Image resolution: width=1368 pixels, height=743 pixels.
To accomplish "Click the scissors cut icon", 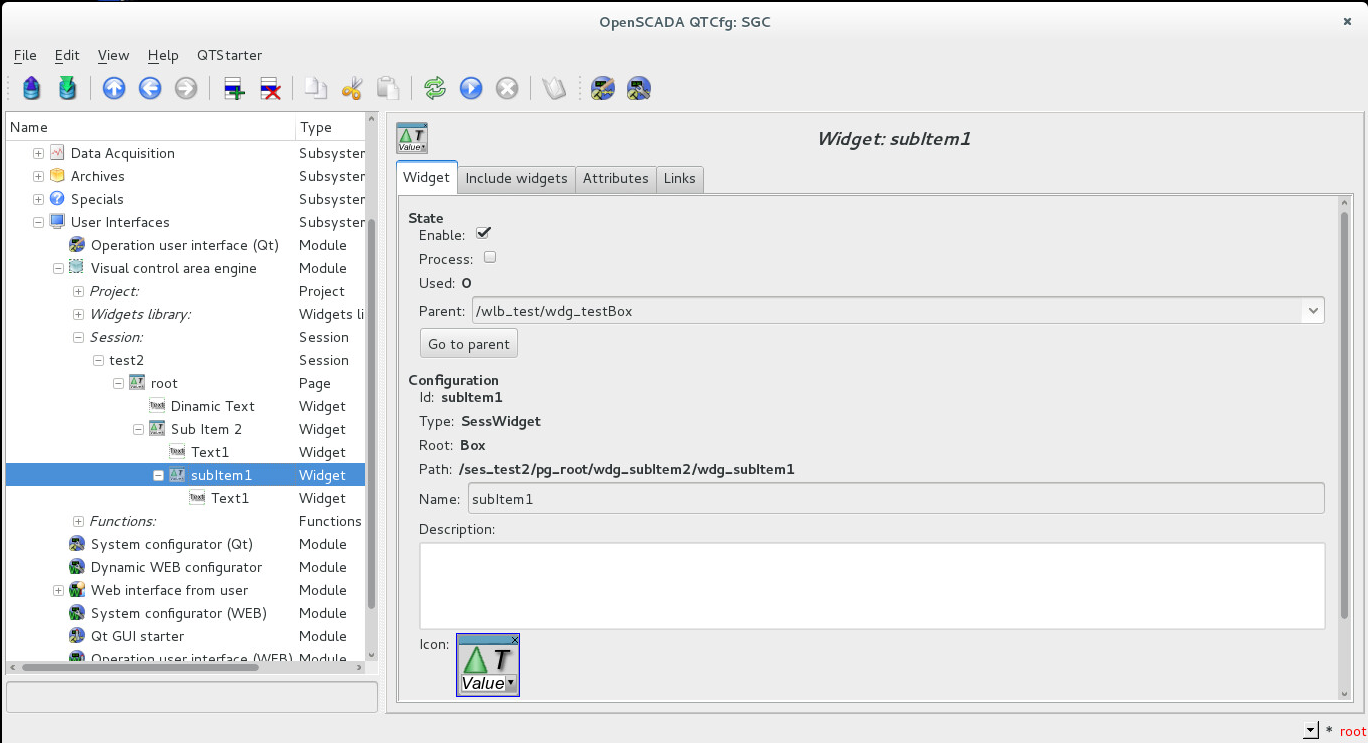I will pyautogui.click(x=351, y=89).
